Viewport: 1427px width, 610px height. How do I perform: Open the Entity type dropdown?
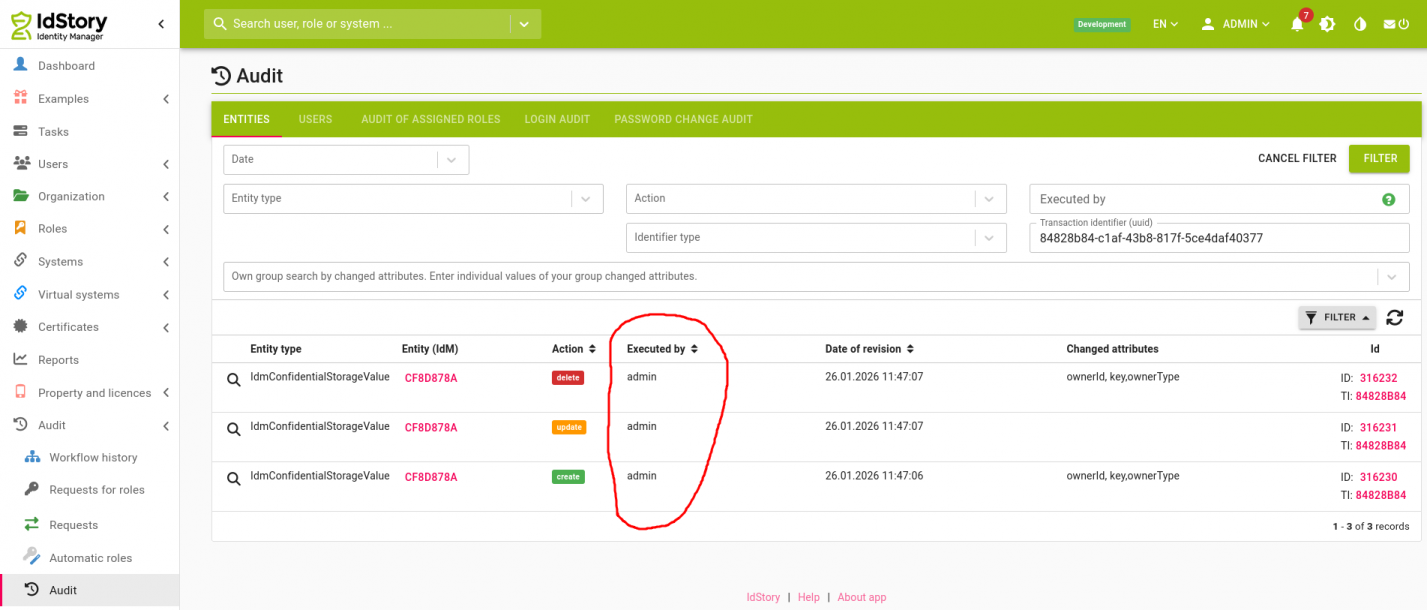pyautogui.click(x=412, y=199)
